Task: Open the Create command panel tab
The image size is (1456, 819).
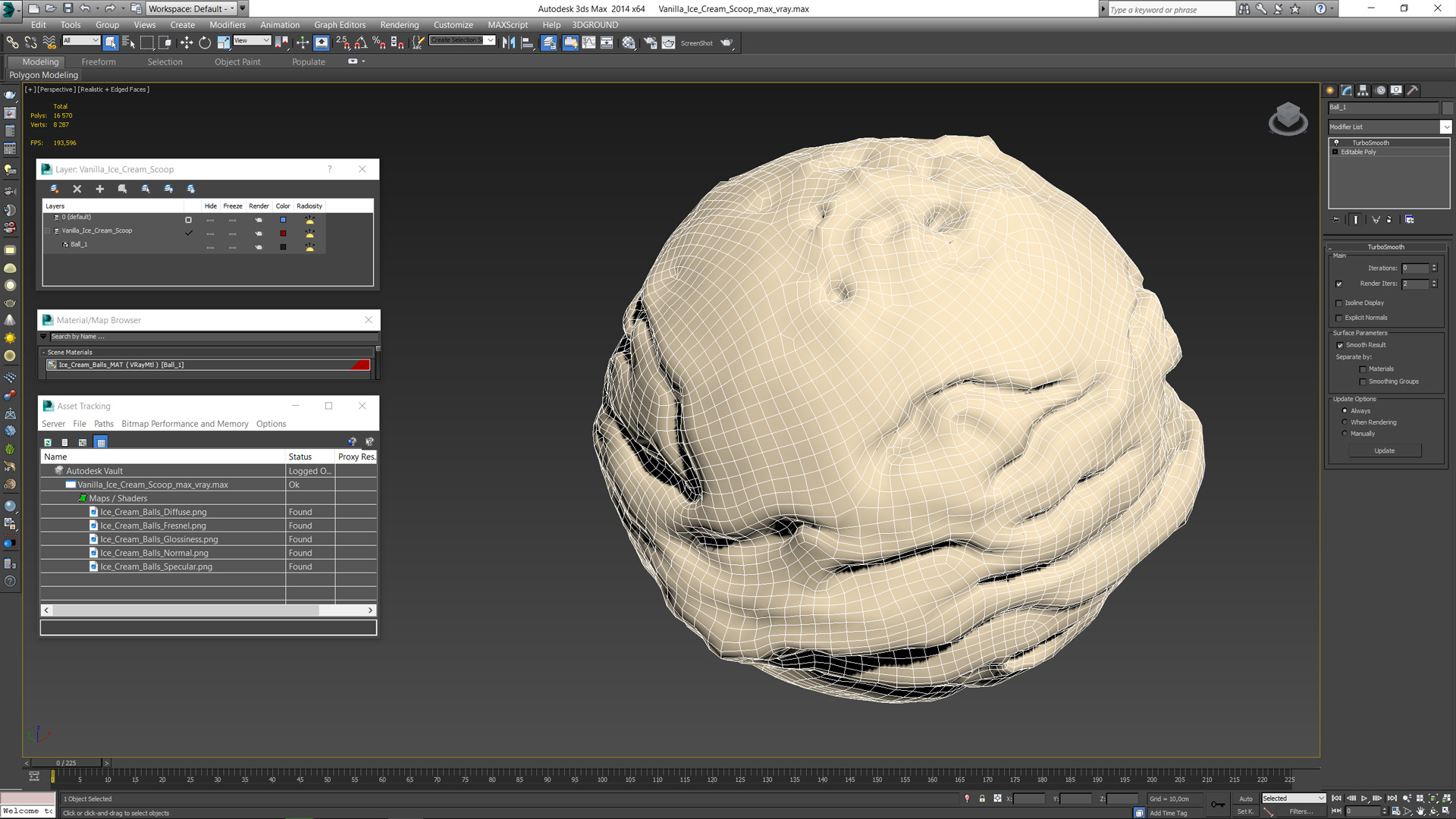Action: (x=1330, y=90)
